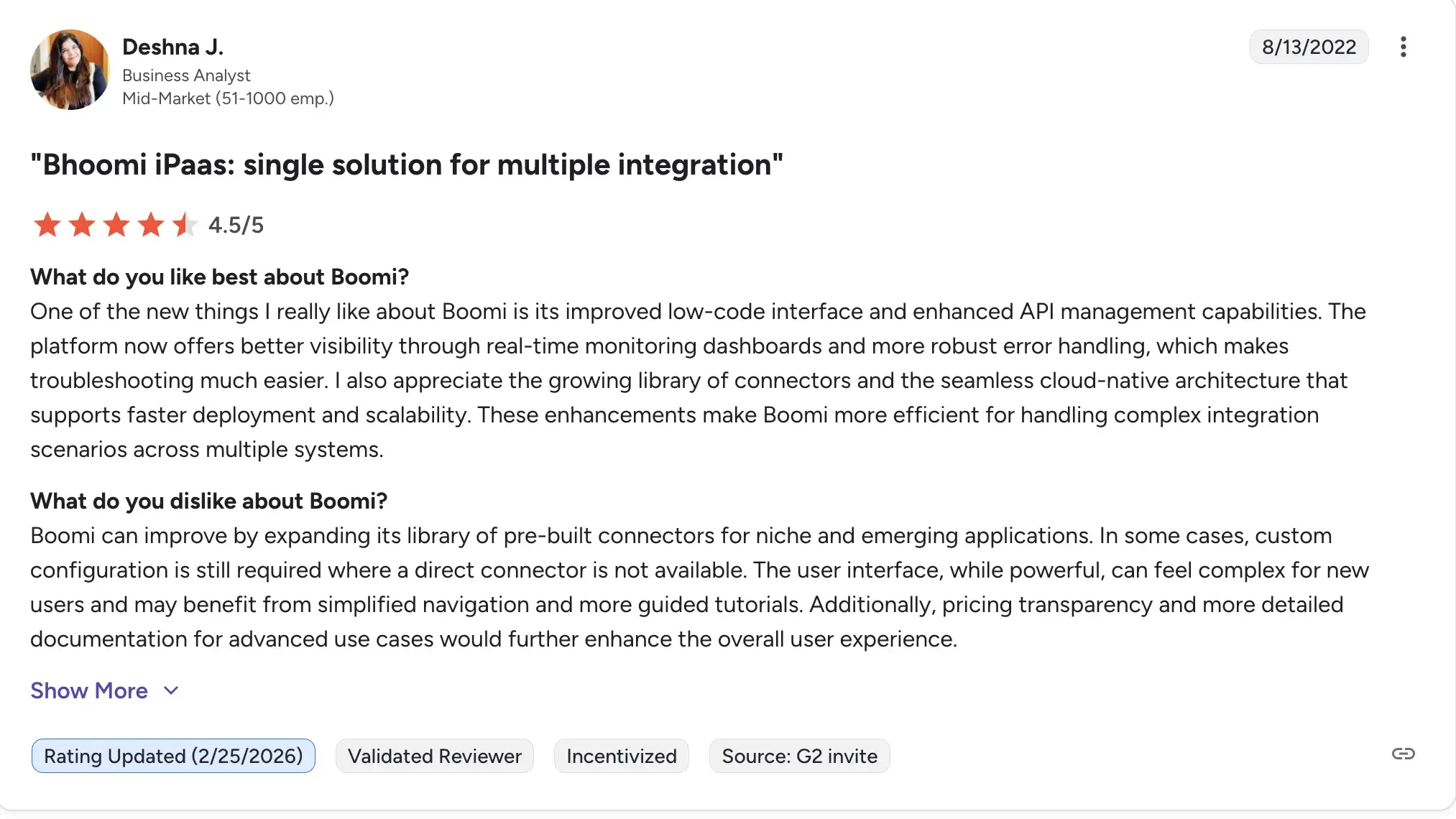Image resolution: width=1456 pixels, height=819 pixels.
Task: Open the Bhoomi iPaas review title
Action: [x=406, y=165]
